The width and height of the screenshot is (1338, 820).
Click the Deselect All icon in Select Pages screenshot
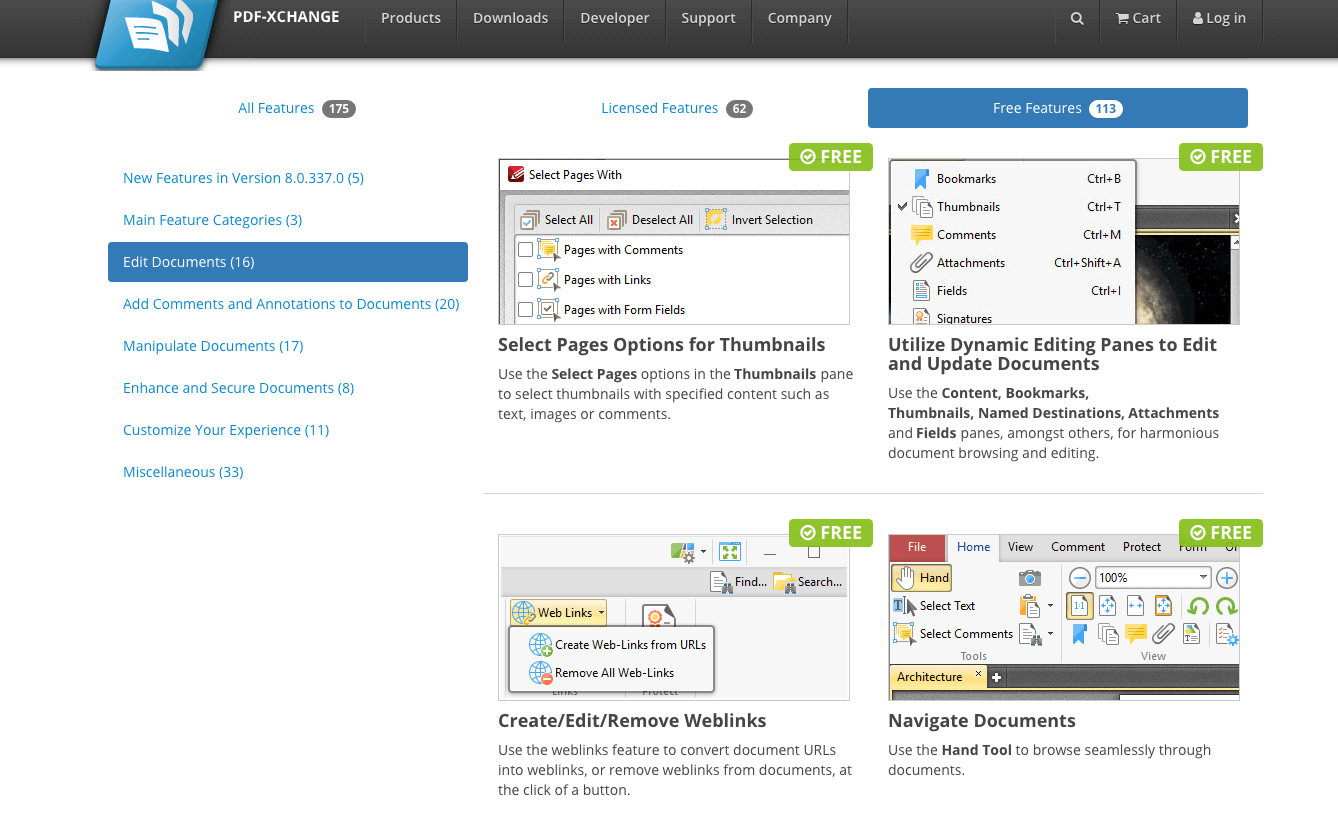(x=616, y=219)
